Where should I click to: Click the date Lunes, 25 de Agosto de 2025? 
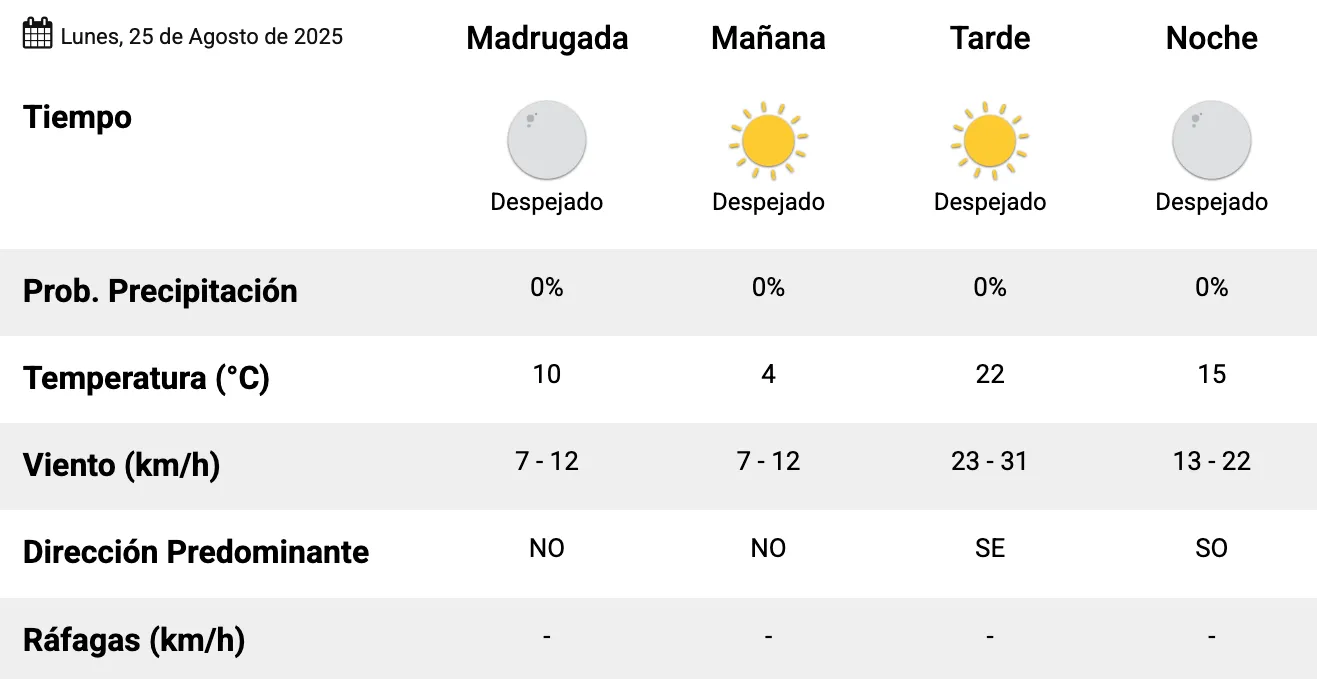pos(202,37)
